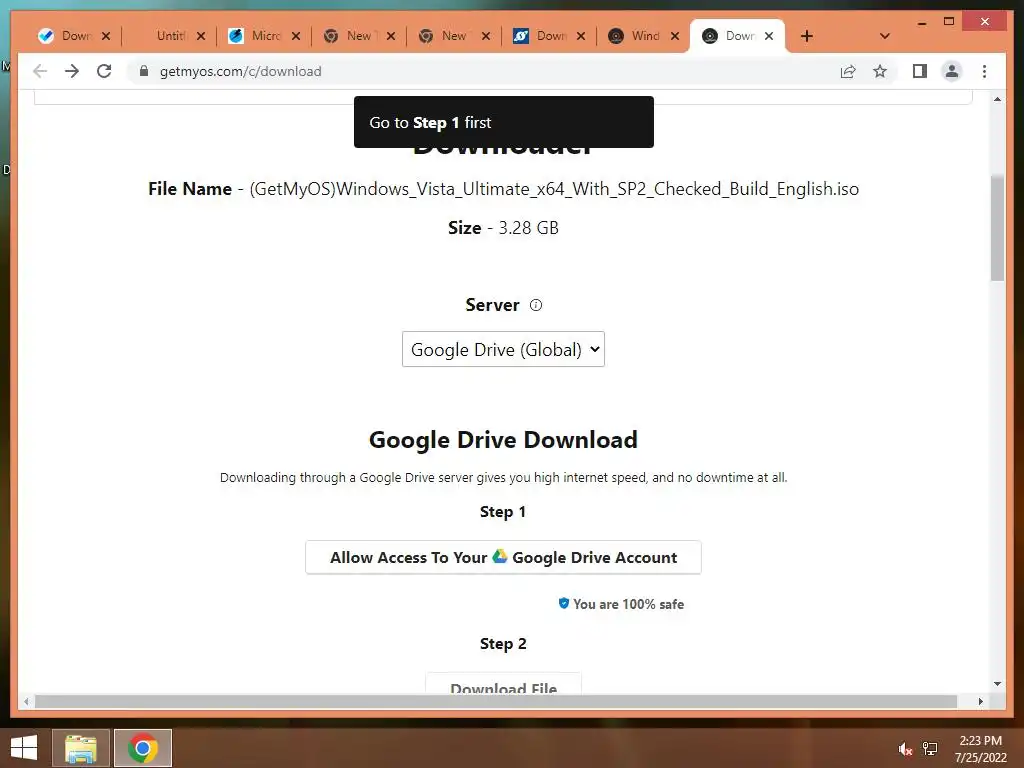Reload the getmyos.com page
Viewport: 1024px width, 768px height.
click(x=104, y=71)
